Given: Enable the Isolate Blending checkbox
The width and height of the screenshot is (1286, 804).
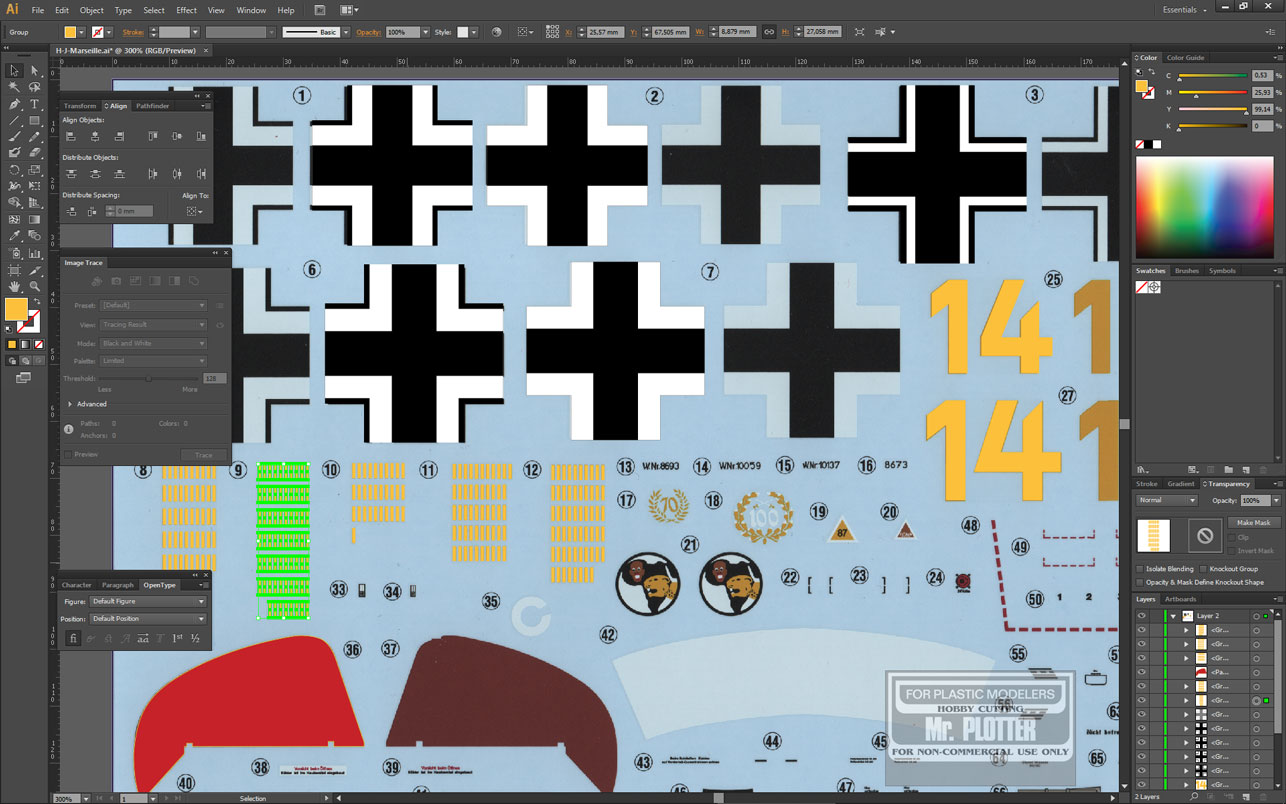Looking at the screenshot, I should point(1140,569).
